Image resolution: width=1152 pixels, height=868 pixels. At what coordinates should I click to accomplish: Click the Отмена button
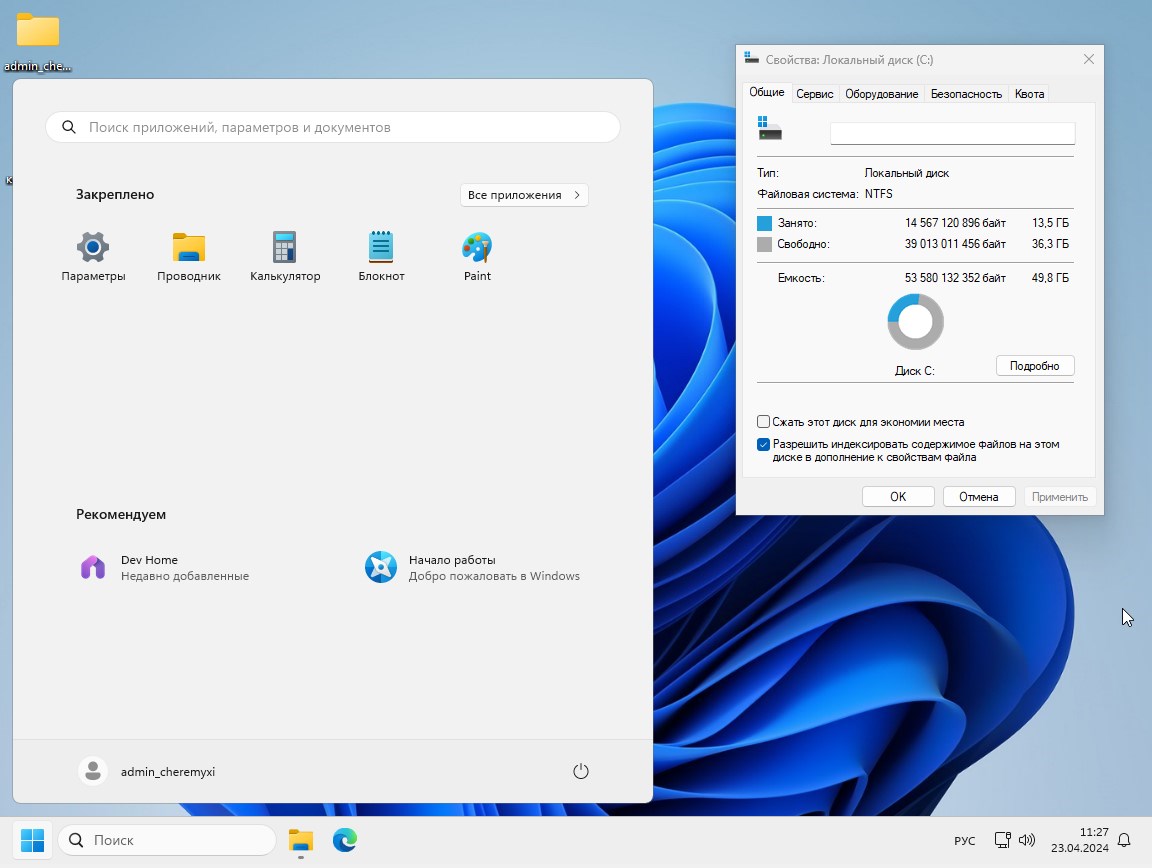(x=978, y=497)
